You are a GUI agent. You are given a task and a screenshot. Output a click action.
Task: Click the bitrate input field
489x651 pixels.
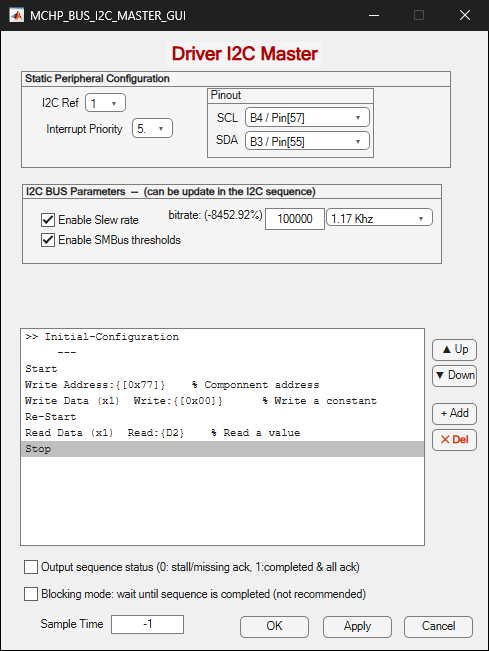(295, 219)
